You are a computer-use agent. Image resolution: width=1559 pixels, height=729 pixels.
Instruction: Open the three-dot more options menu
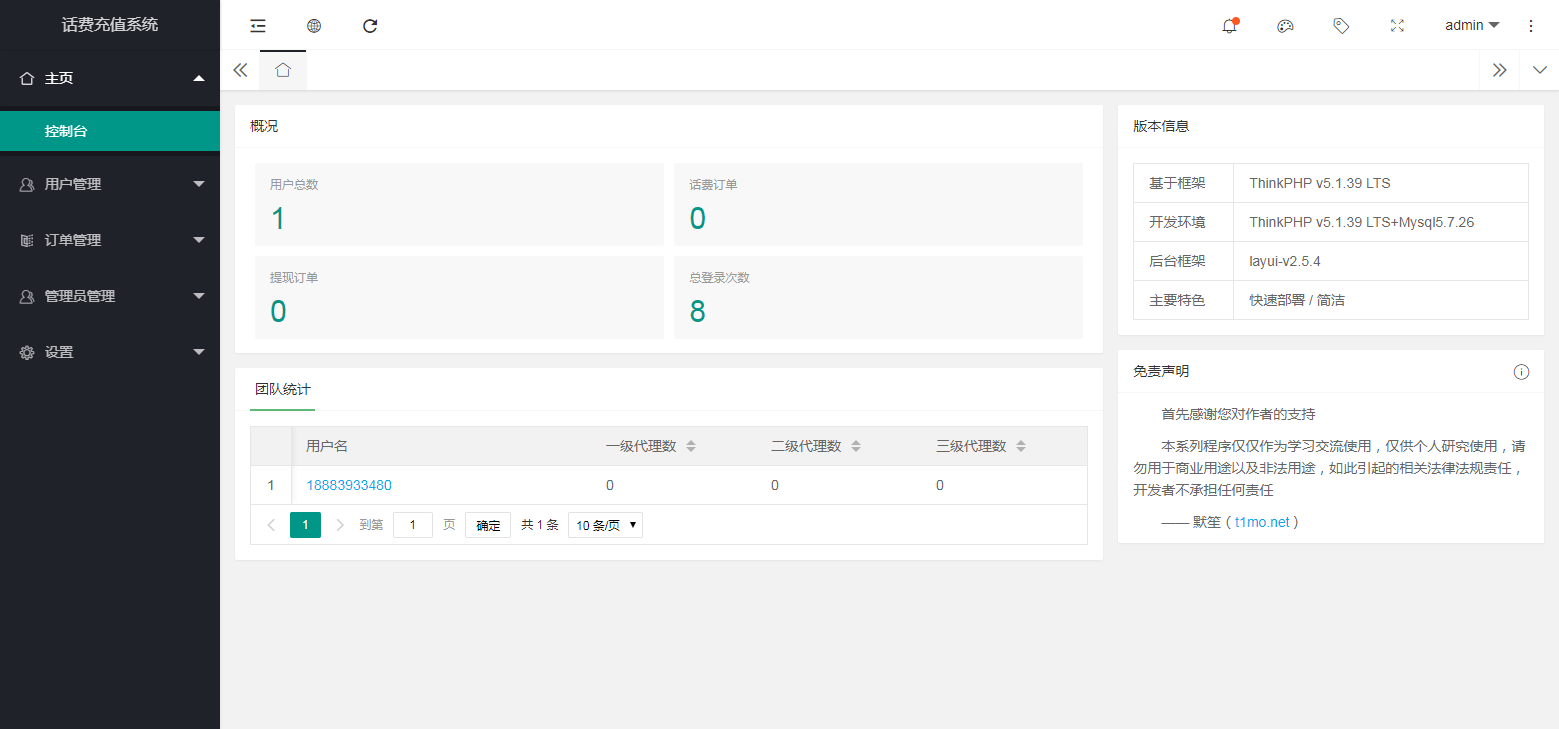1530,26
